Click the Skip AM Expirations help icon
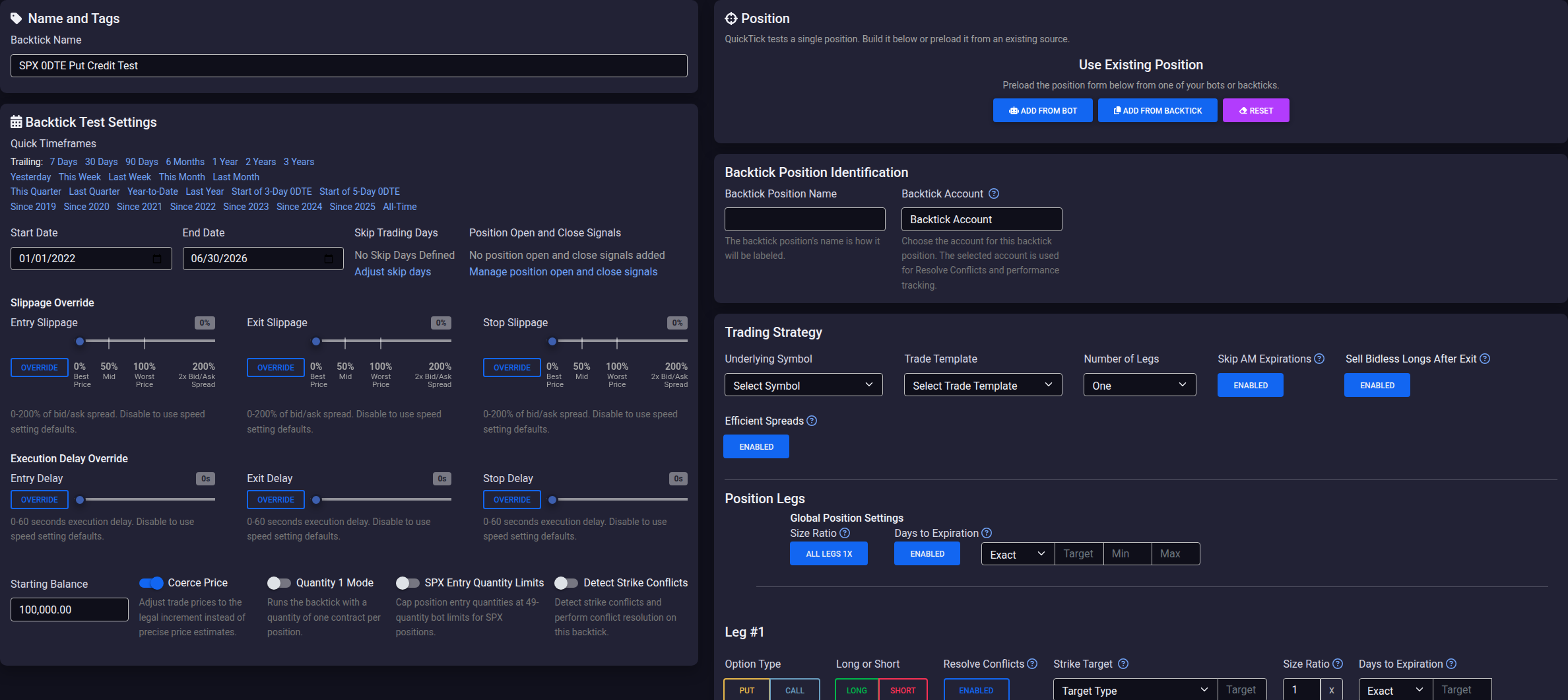Viewport: 1568px width, 700px height. point(1319,359)
